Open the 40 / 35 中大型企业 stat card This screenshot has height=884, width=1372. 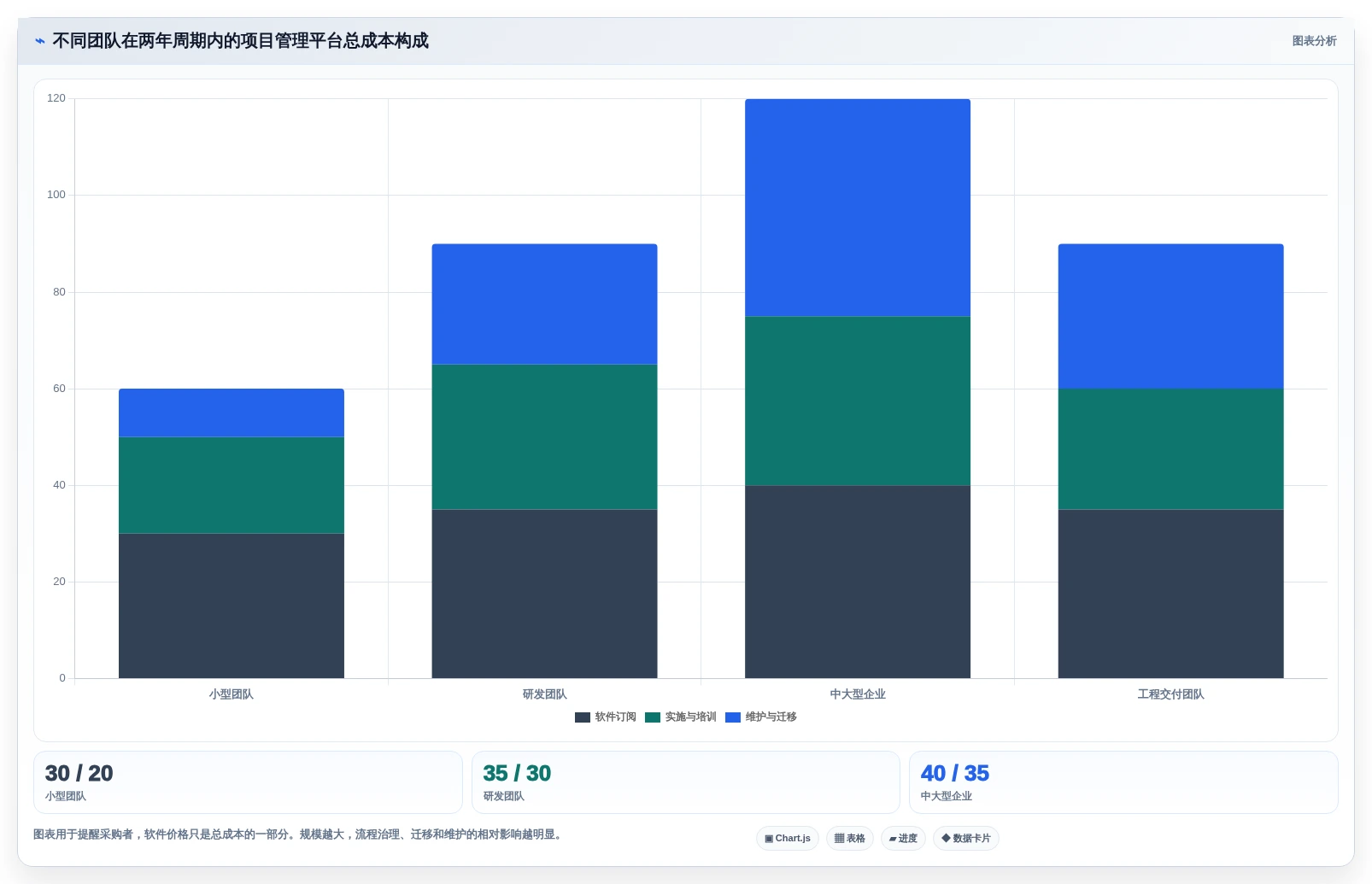point(1123,782)
